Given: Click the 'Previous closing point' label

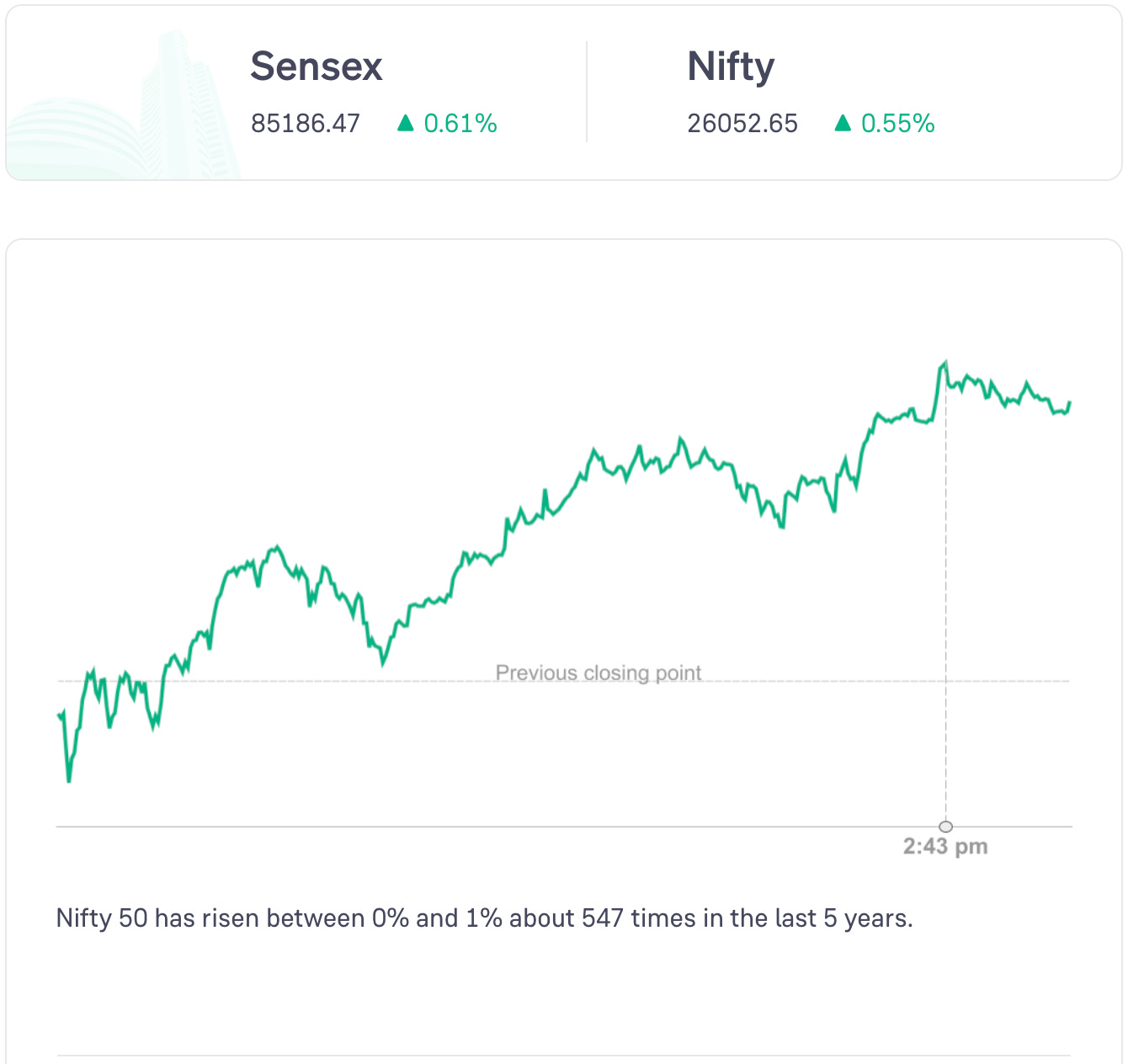Looking at the screenshot, I should (x=598, y=673).
